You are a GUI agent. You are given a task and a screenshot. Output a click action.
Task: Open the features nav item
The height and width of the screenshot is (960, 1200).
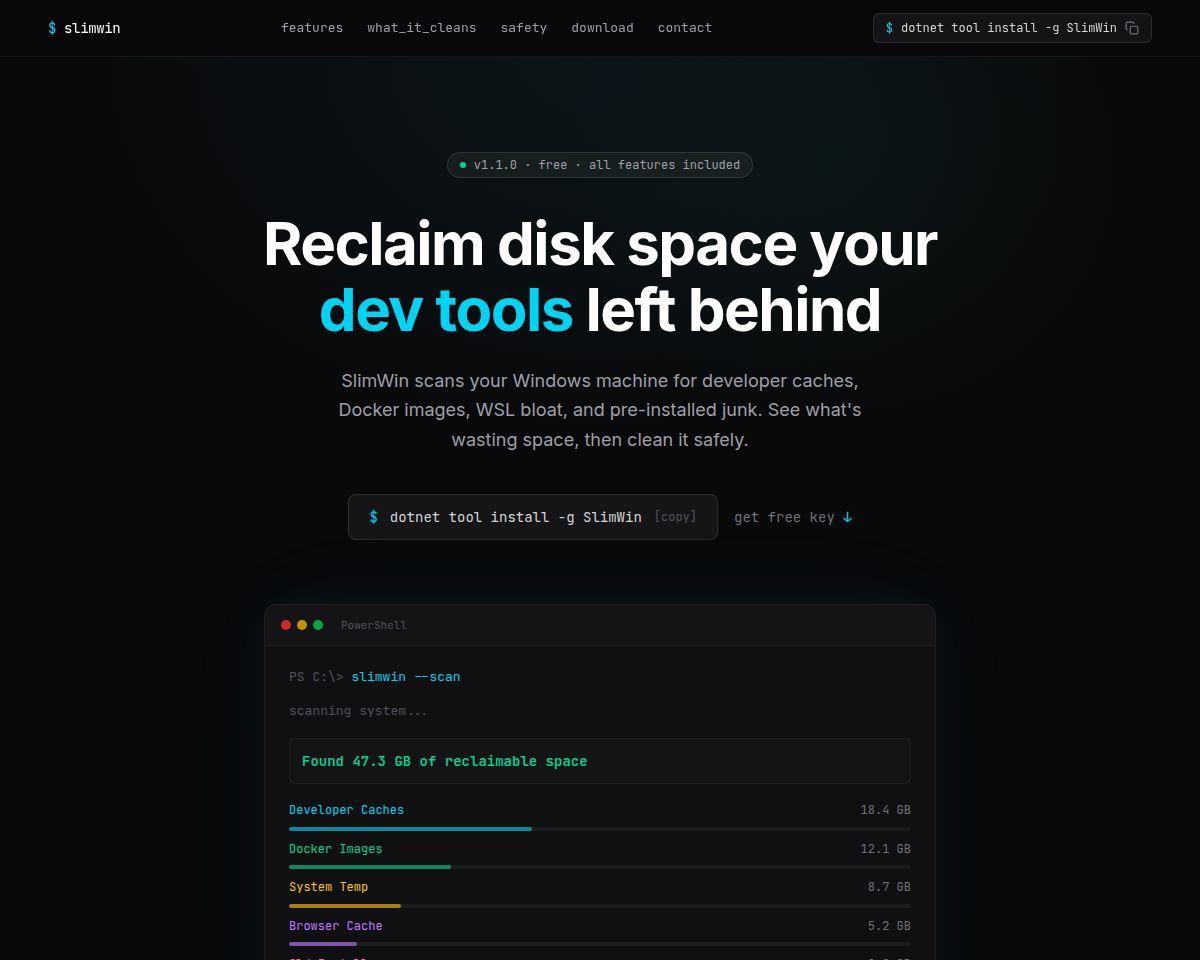point(312,28)
